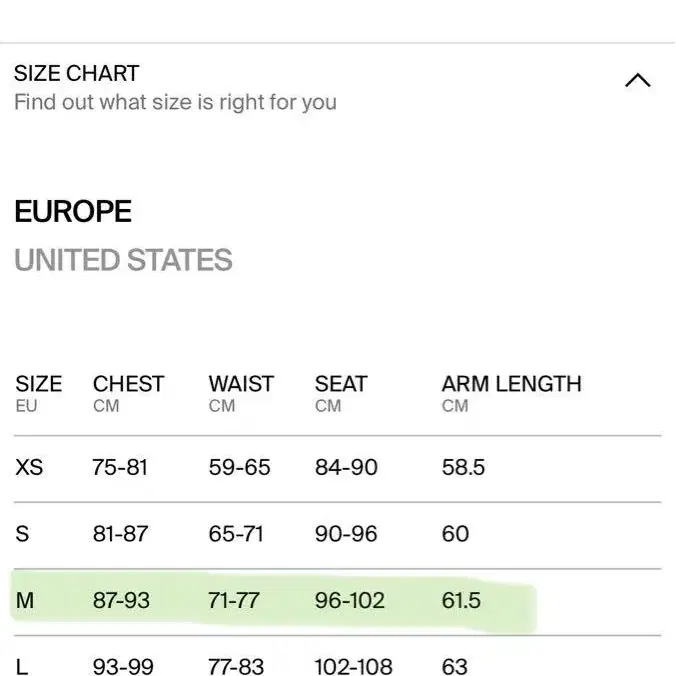Screen dimensions: 676x676
Task: Click the S size row label
Action: pyautogui.click(x=22, y=534)
